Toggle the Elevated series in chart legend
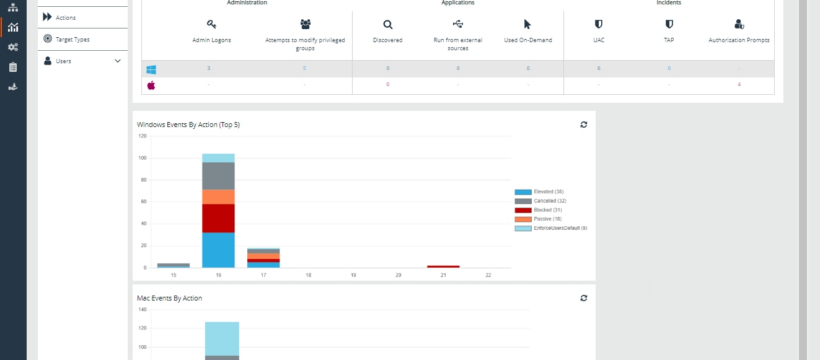820x360 pixels. [x=548, y=192]
